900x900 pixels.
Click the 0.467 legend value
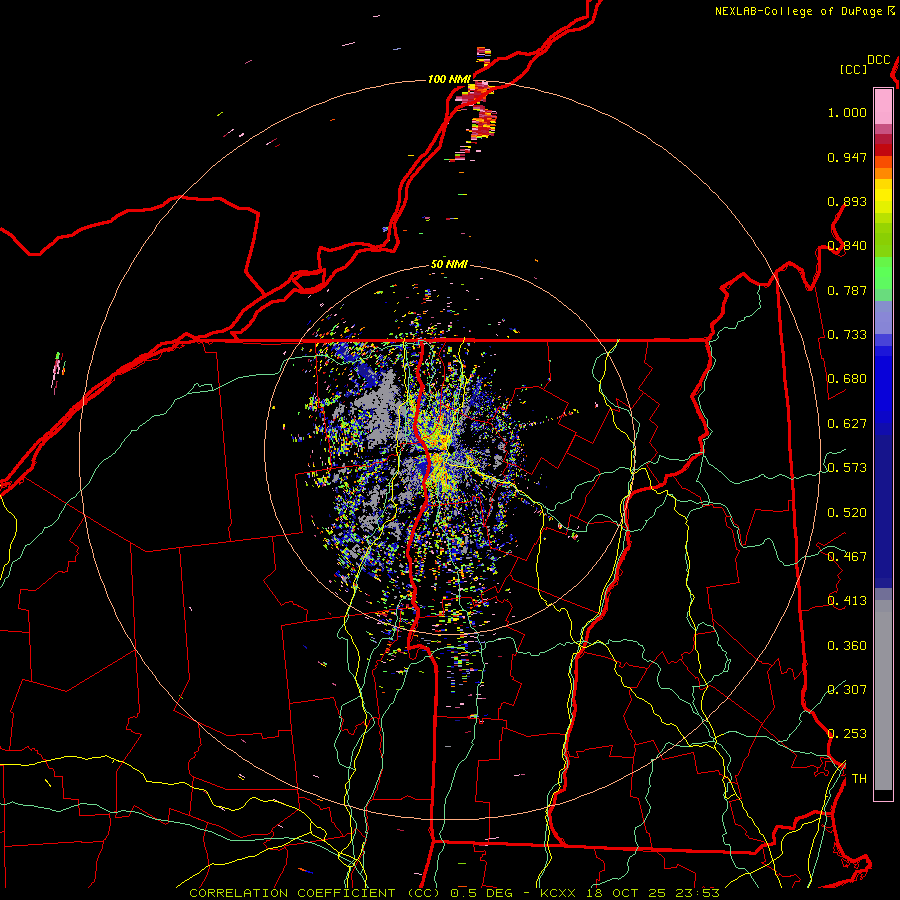[847, 557]
